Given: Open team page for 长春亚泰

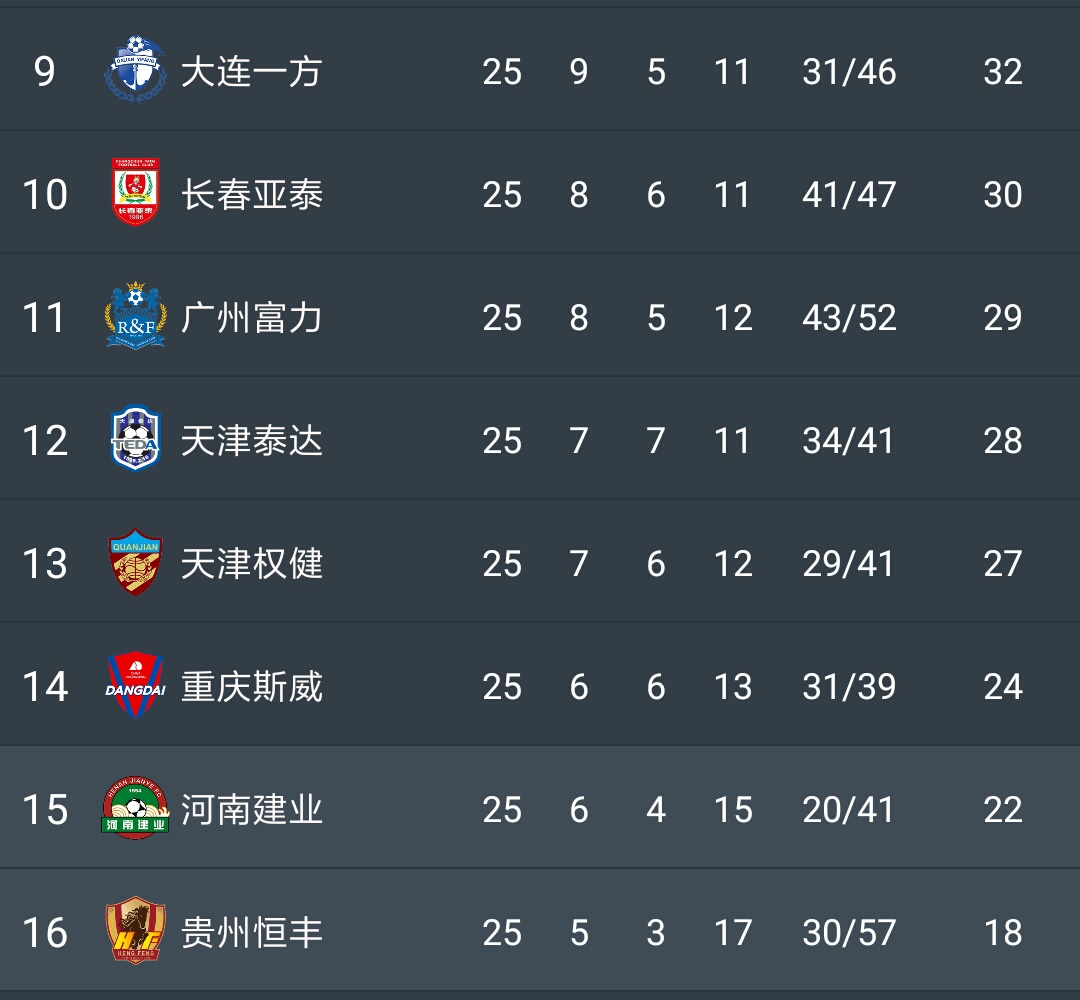Looking at the screenshot, I should pyautogui.click(x=251, y=194).
